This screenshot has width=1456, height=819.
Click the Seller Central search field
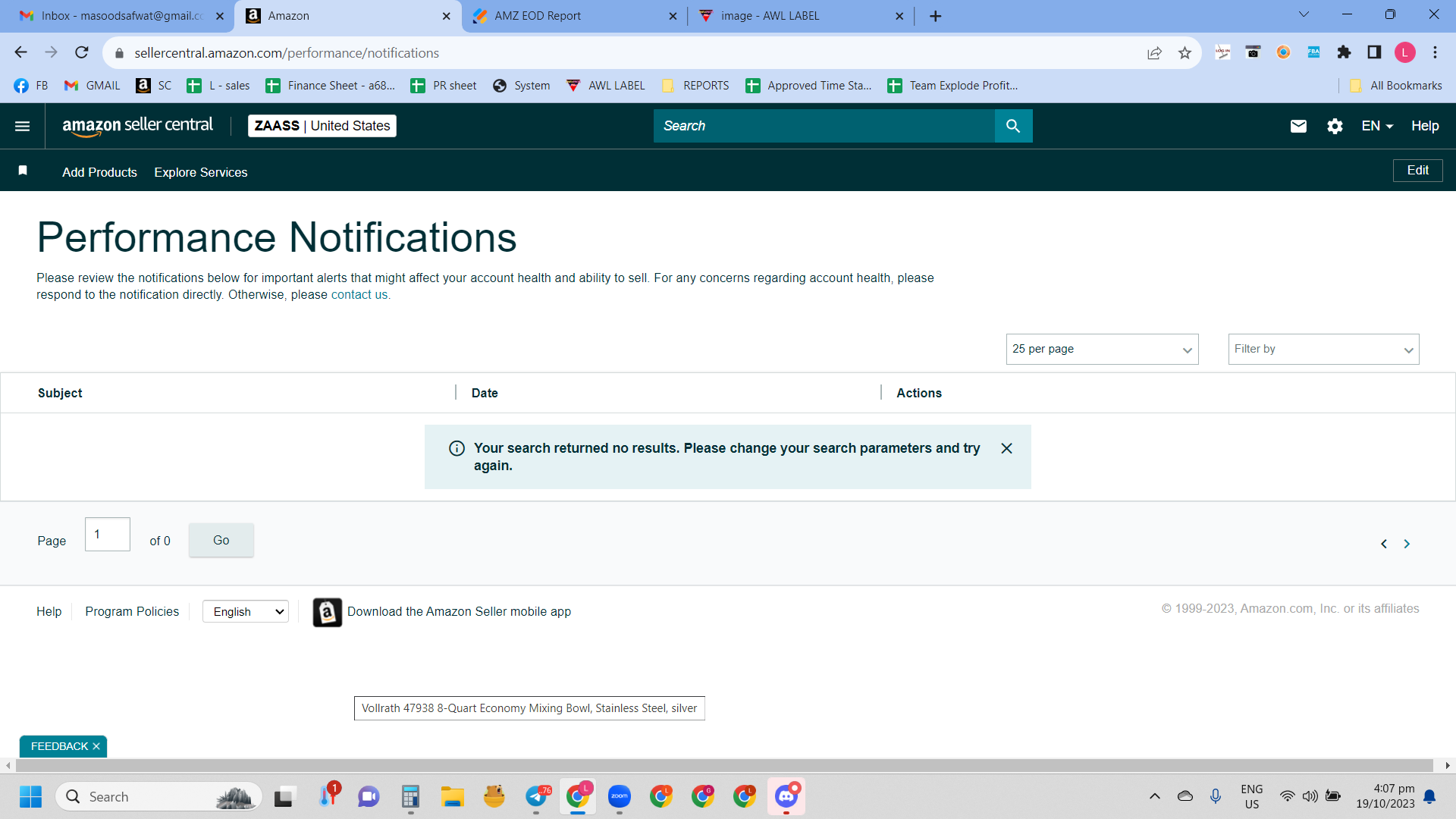click(x=824, y=126)
